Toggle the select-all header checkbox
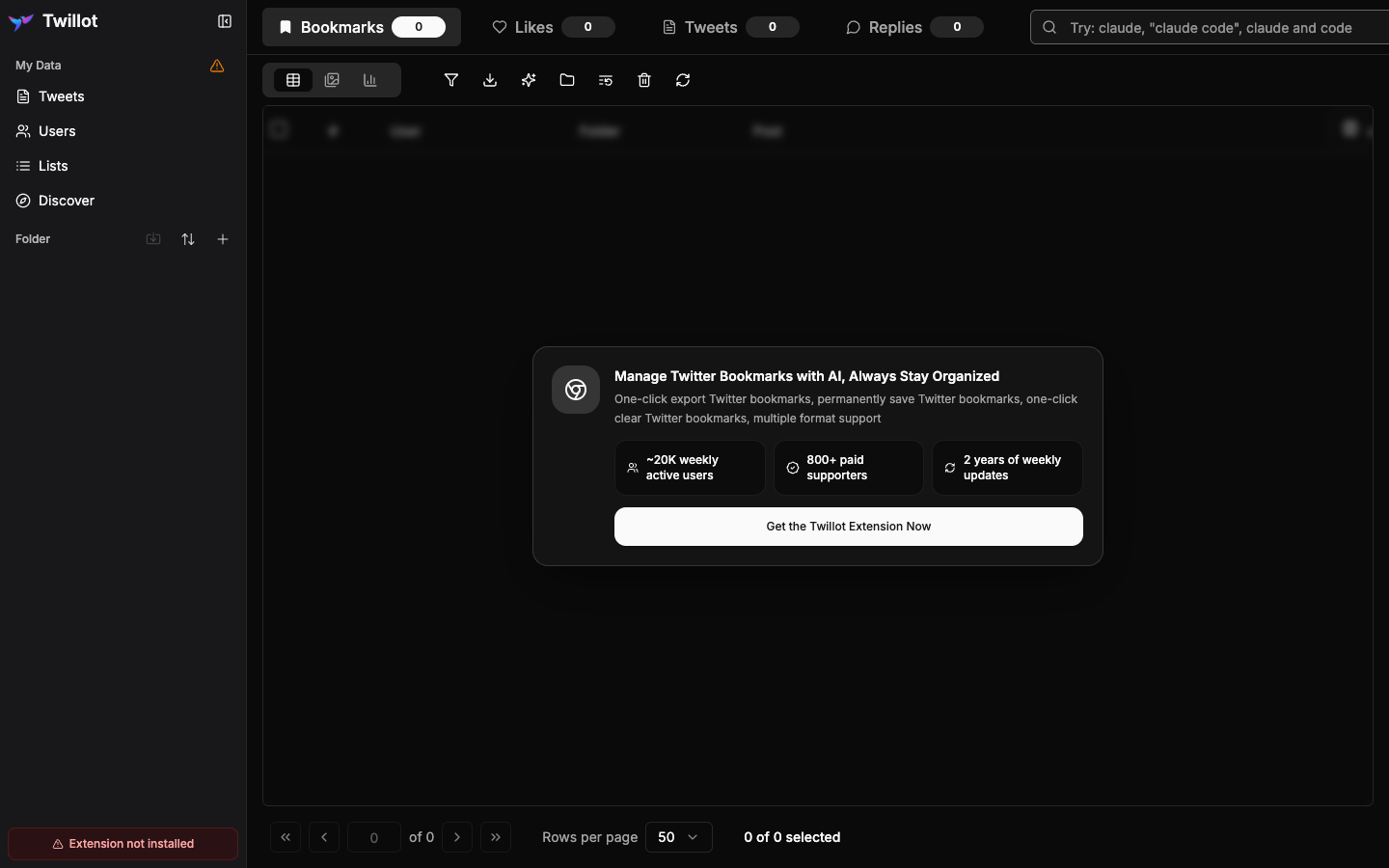The height and width of the screenshot is (868, 1389). coord(280,129)
